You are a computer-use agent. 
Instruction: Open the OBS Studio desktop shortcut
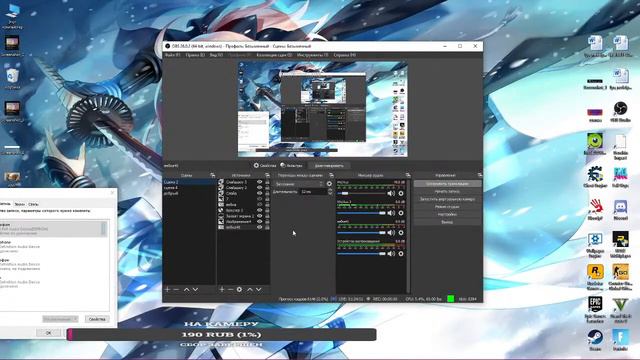click(620, 112)
